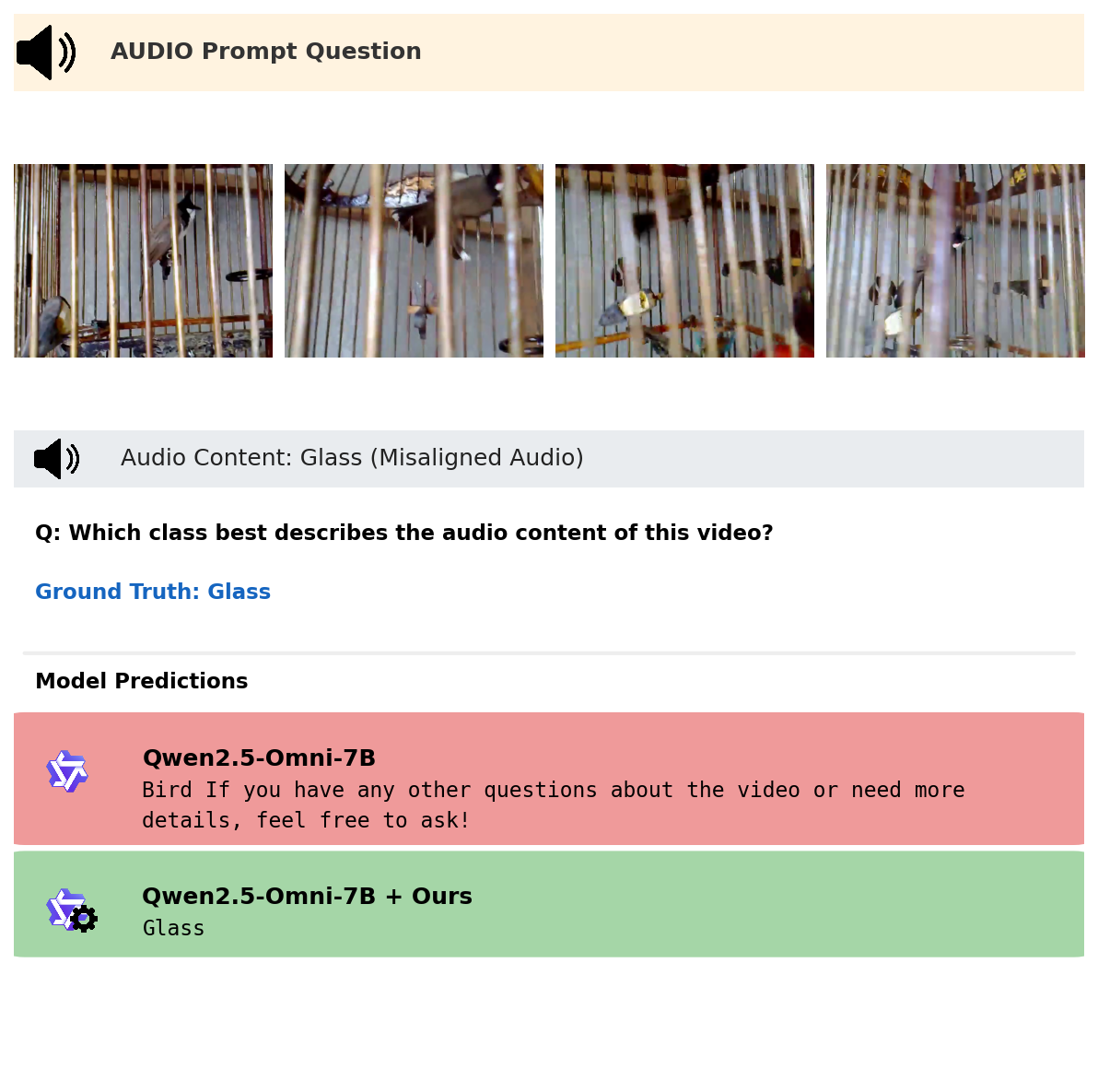The image size is (1098, 1092).
Task: Open the first bird cage video frame
Action: tap(143, 261)
